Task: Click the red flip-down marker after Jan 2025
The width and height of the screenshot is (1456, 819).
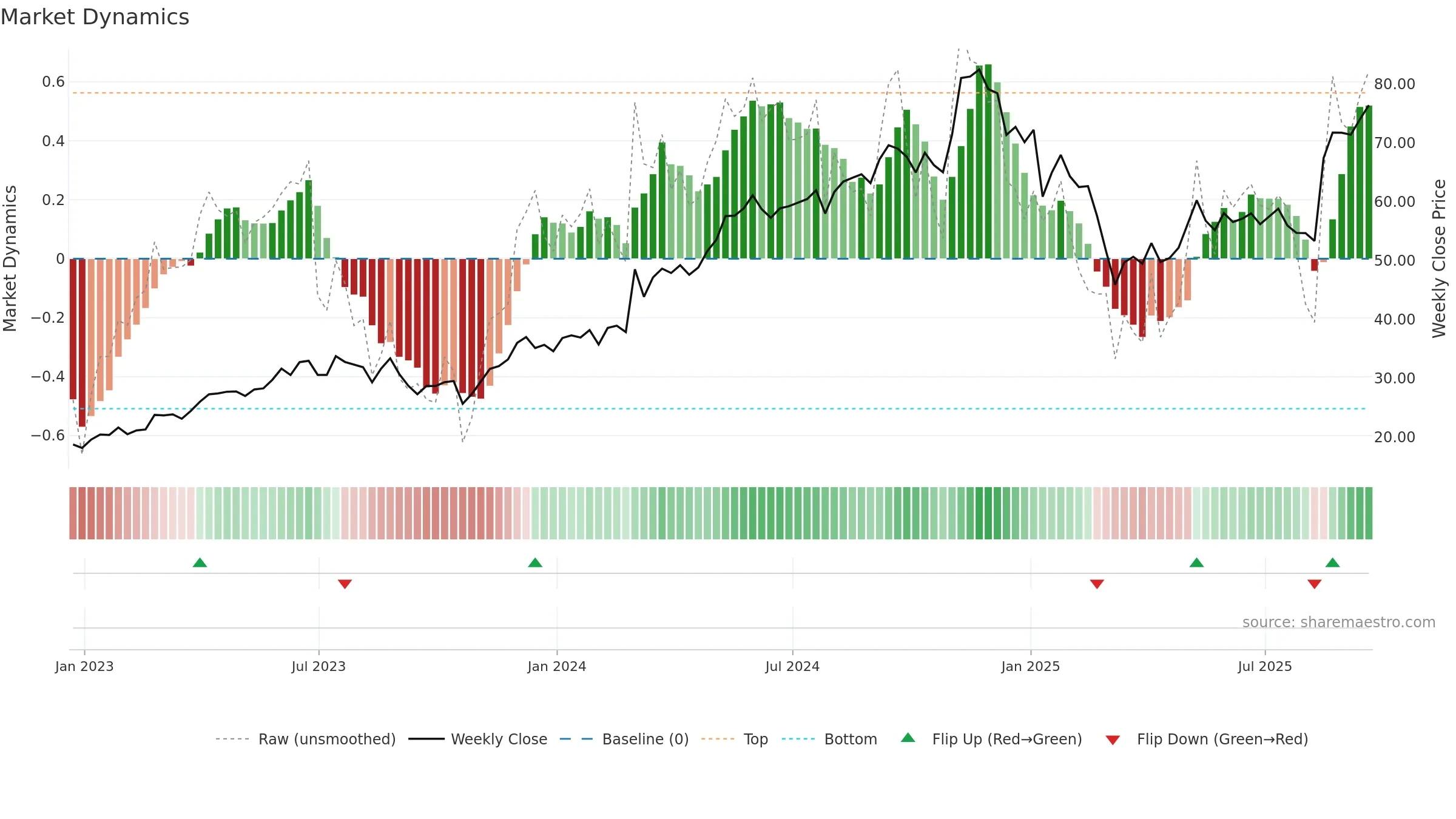Action: click(x=1097, y=584)
